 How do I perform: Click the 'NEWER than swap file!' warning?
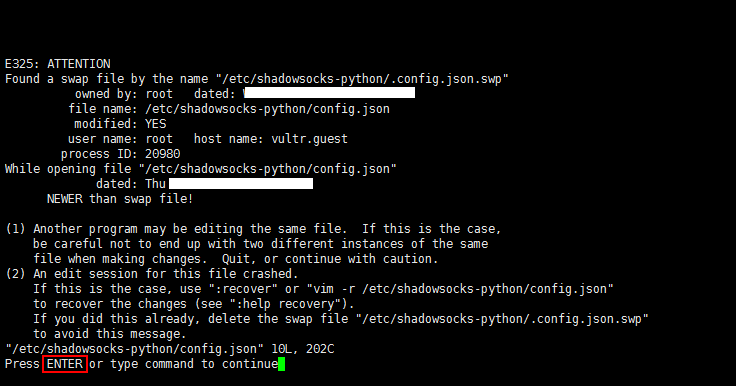tap(120, 199)
